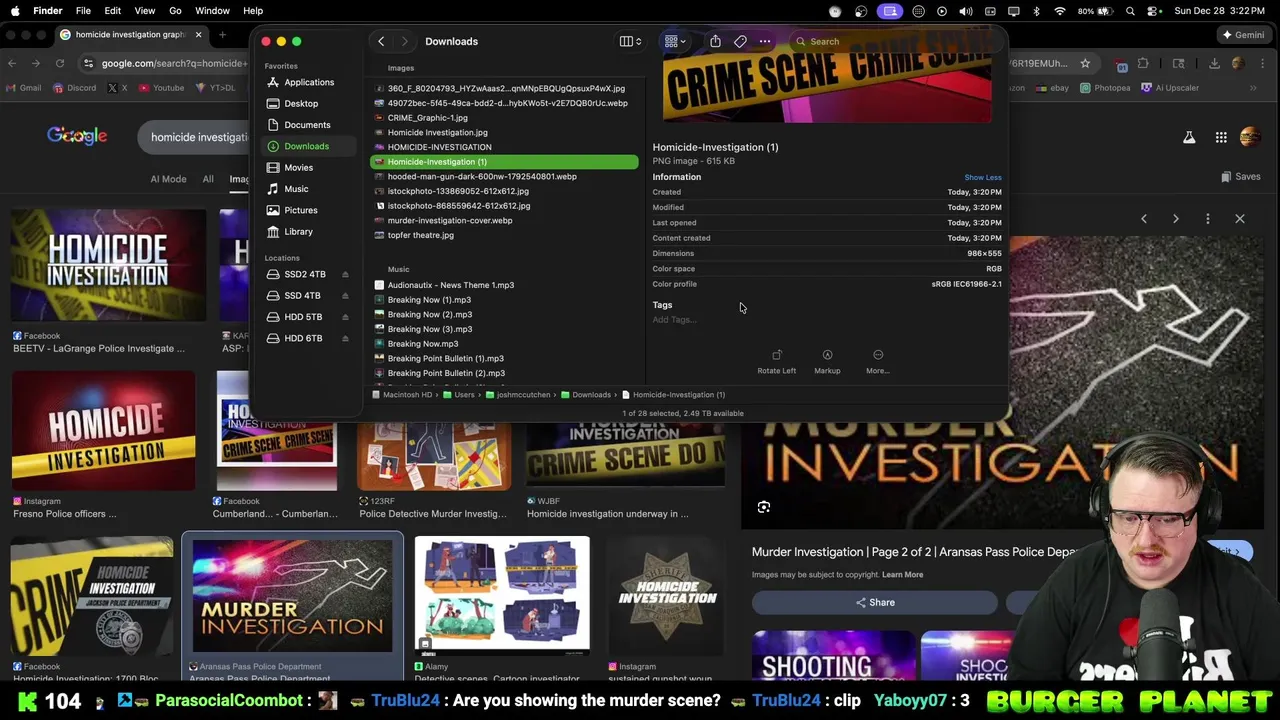The width and height of the screenshot is (1280, 720).
Task: Open the Learn More copyright link
Action: pyautogui.click(x=902, y=574)
